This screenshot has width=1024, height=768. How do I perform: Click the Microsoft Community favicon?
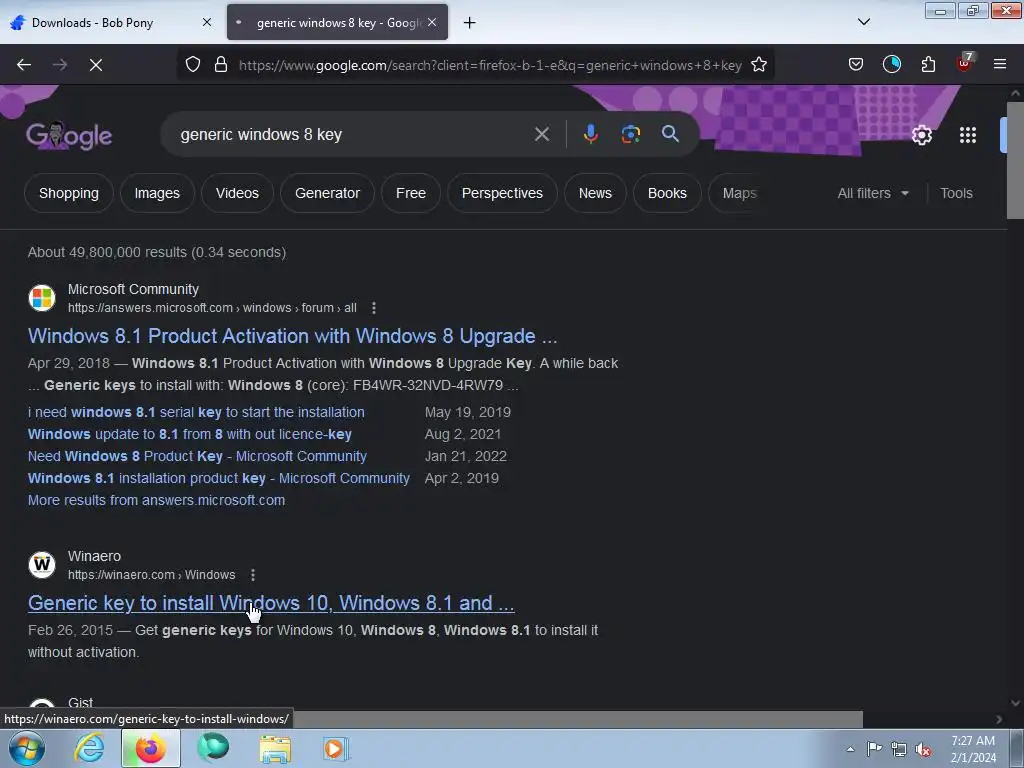42,298
